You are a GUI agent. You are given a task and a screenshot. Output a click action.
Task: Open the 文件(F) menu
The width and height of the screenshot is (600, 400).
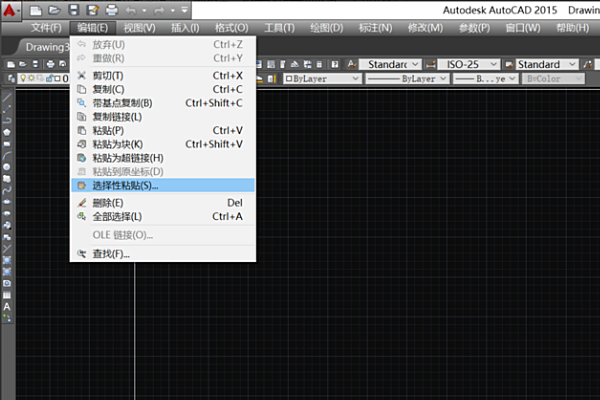46,28
